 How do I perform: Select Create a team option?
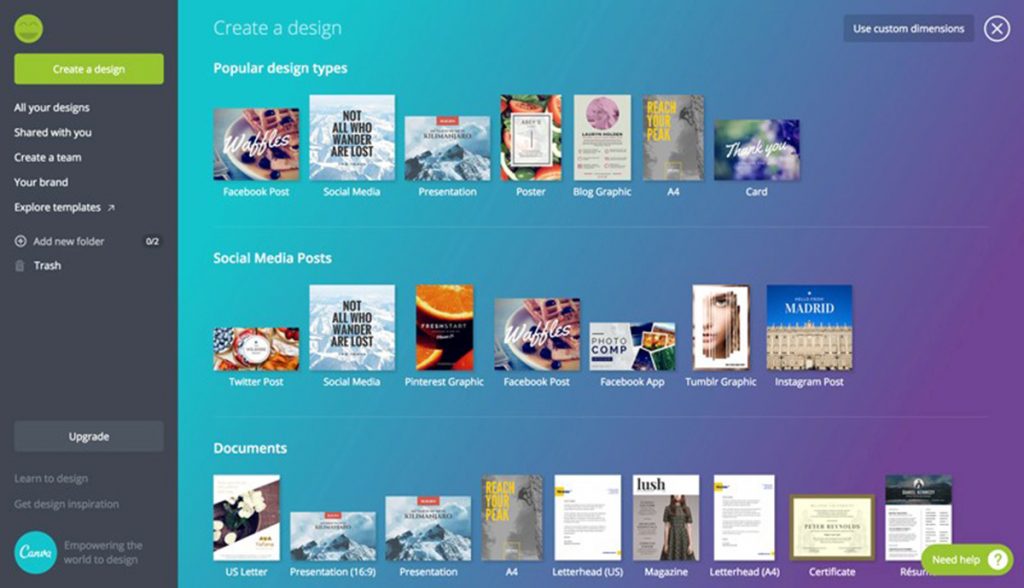[x=48, y=158]
